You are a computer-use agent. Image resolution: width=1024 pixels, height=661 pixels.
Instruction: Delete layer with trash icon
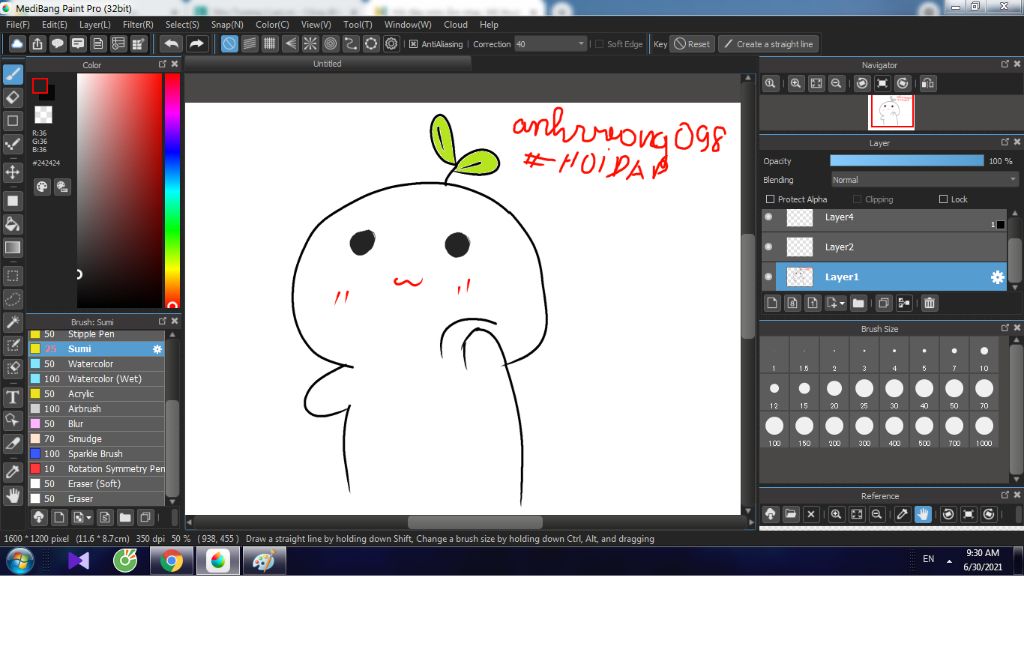929,303
